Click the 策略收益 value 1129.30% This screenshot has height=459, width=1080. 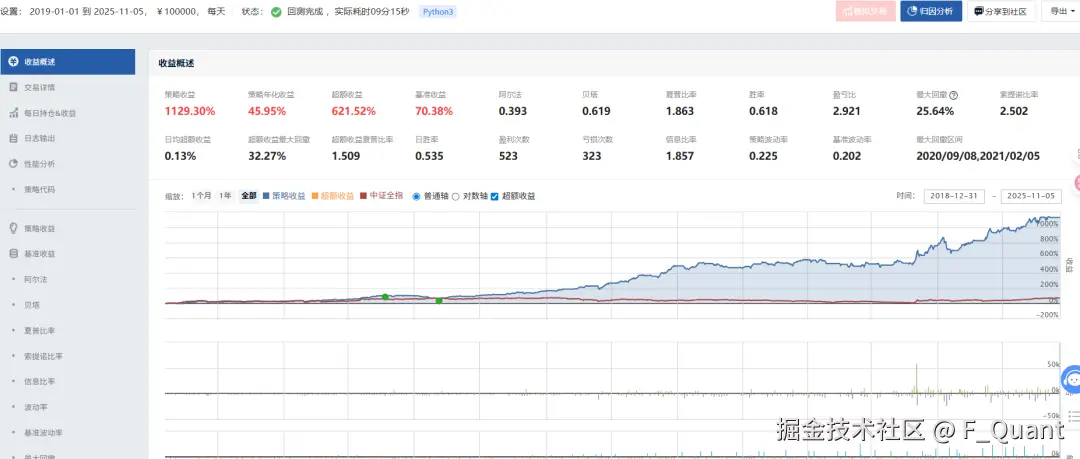click(189, 111)
